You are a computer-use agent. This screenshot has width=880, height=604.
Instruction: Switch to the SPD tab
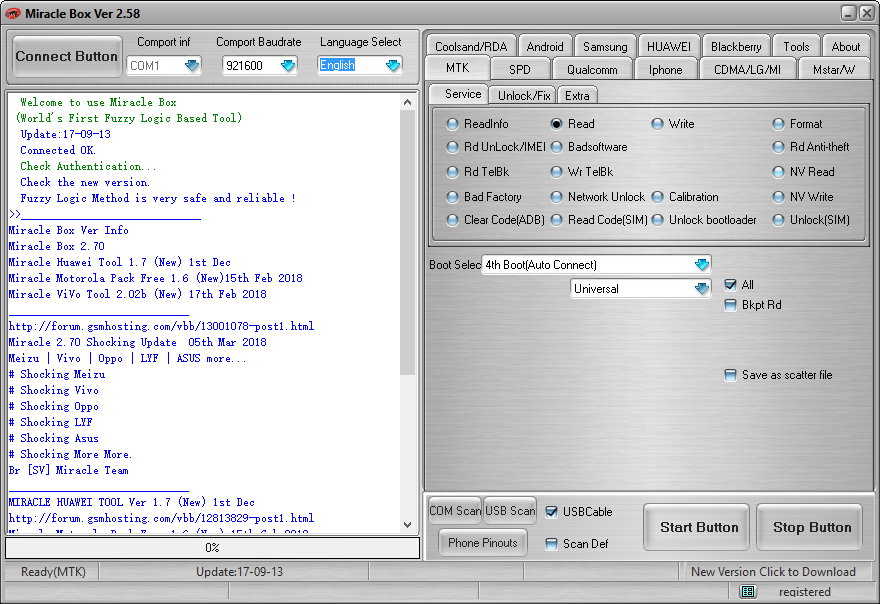point(520,69)
